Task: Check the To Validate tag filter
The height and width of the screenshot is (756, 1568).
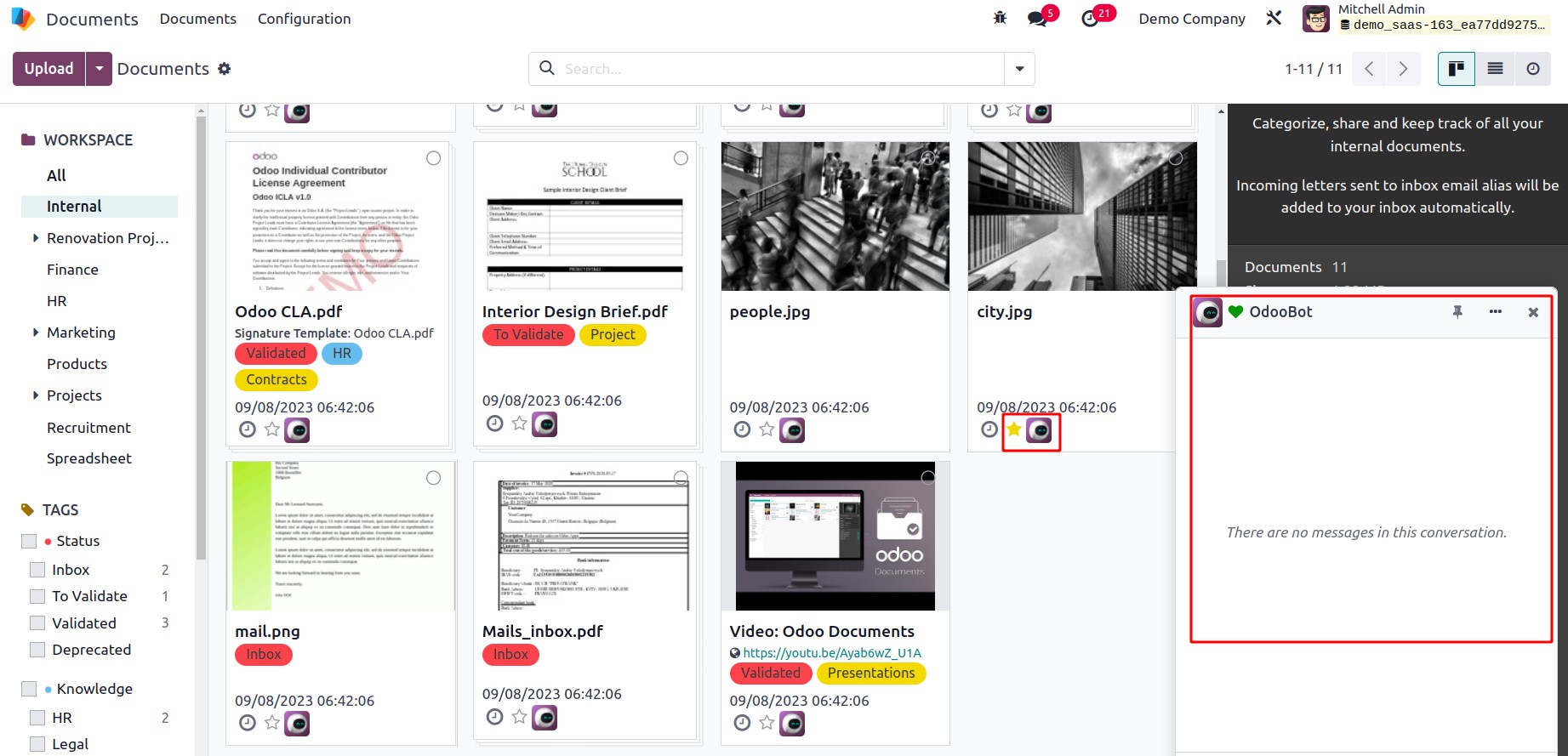Action: click(37, 596)
